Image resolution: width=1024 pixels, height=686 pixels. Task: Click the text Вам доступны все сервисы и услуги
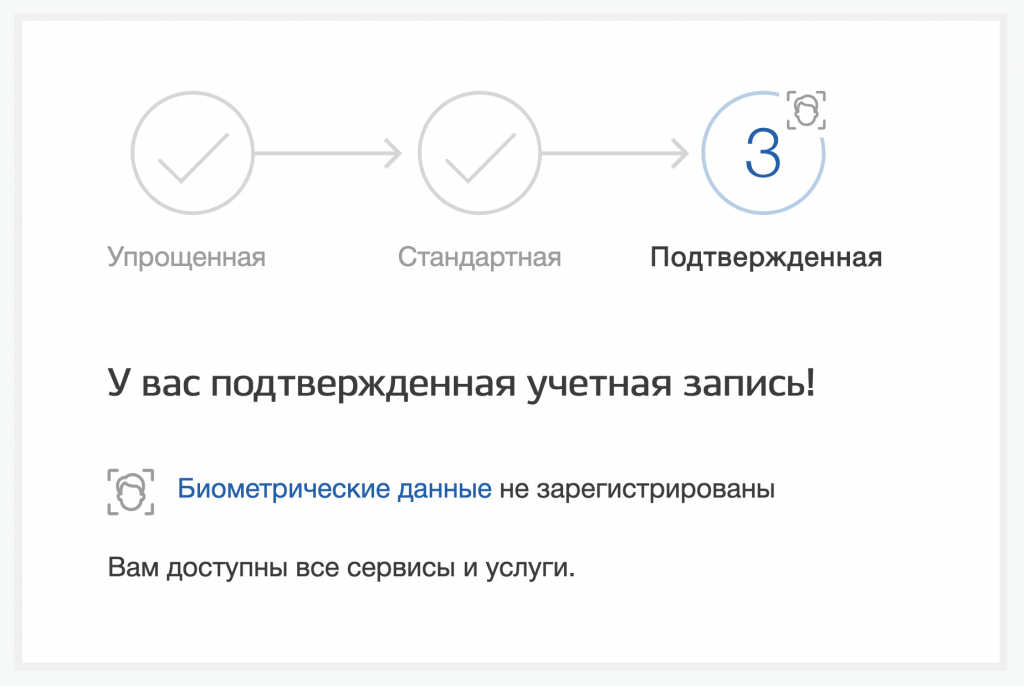pos(342,570)
